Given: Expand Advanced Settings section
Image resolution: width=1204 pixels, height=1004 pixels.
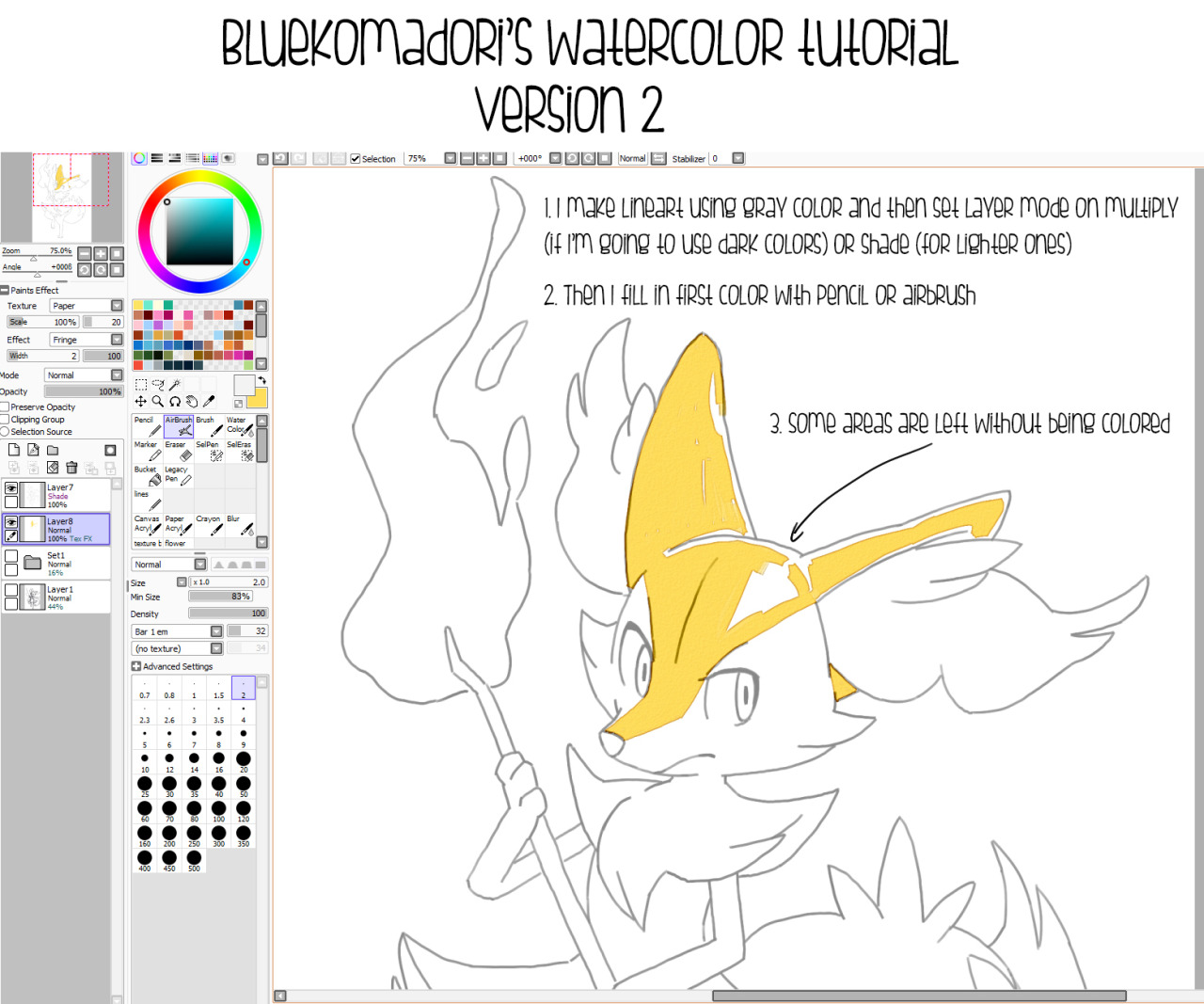Looking at the screenshot, I should pos(136,666).
